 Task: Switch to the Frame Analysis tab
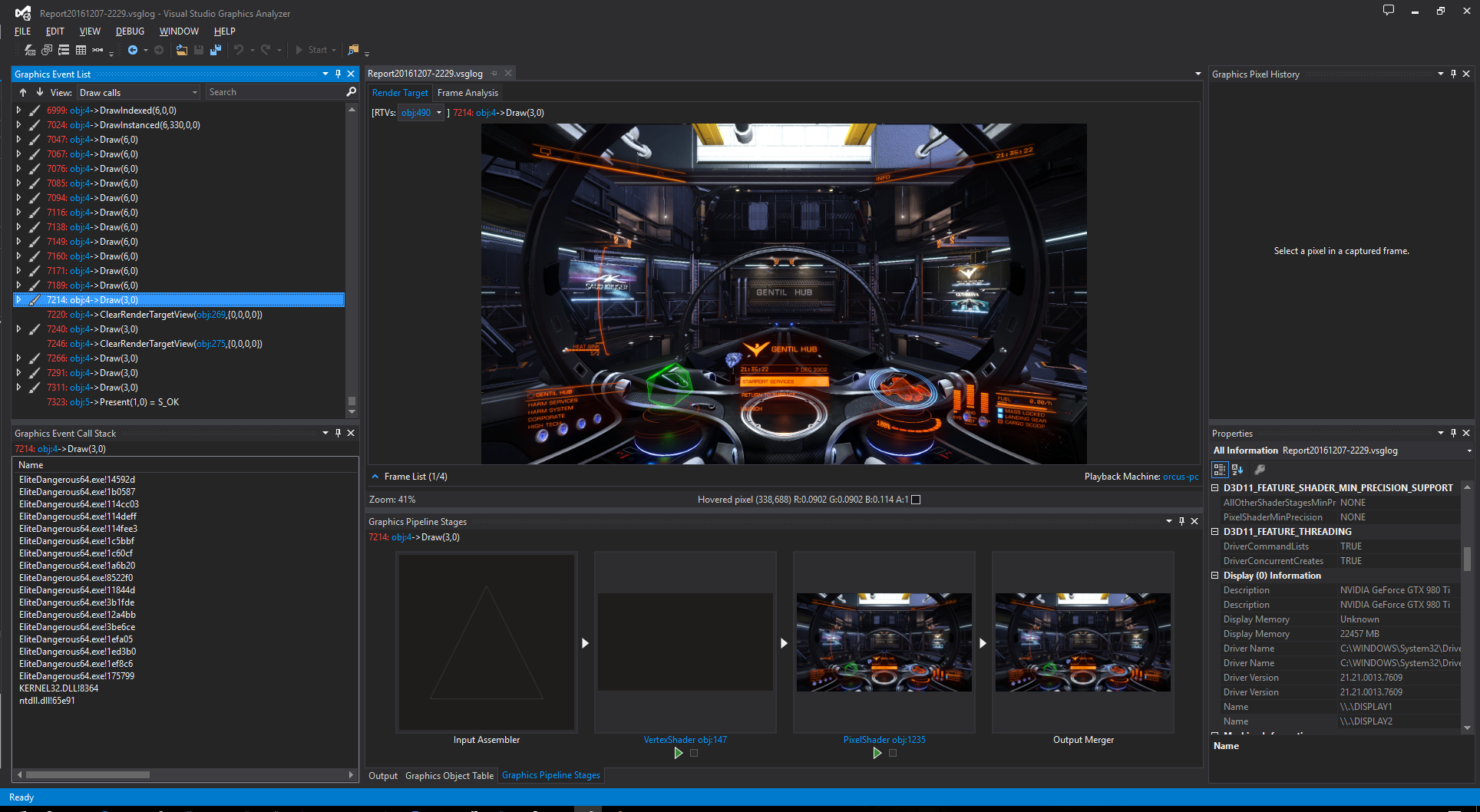[467, 93]
